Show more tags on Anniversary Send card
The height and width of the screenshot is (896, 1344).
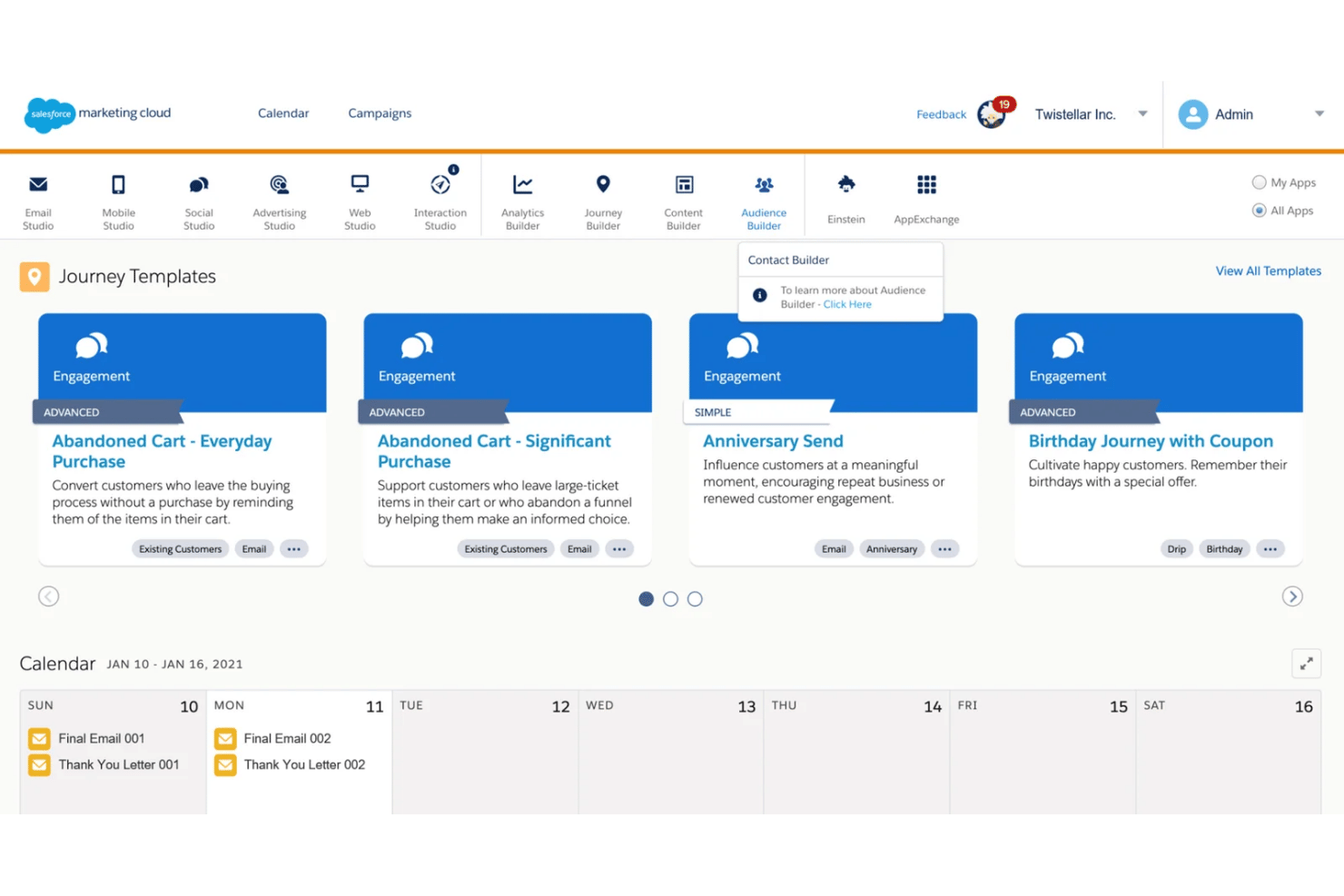[x=944, y=549]
